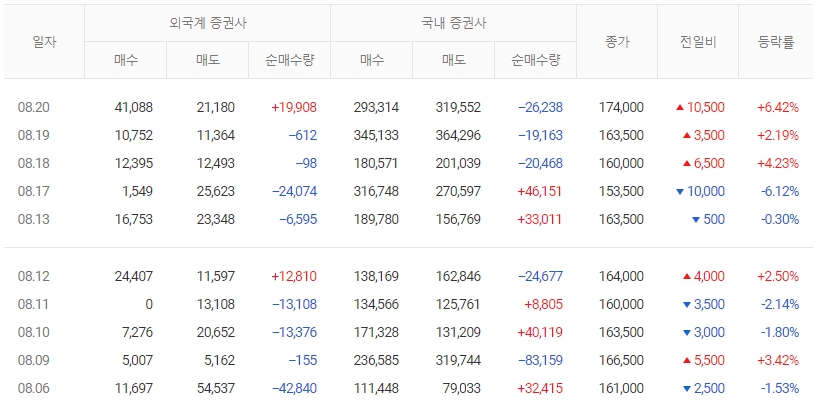The width and height of the screenshot is (817, 408).
Task: Click net volume −6,595
Action: click(298, 219)
